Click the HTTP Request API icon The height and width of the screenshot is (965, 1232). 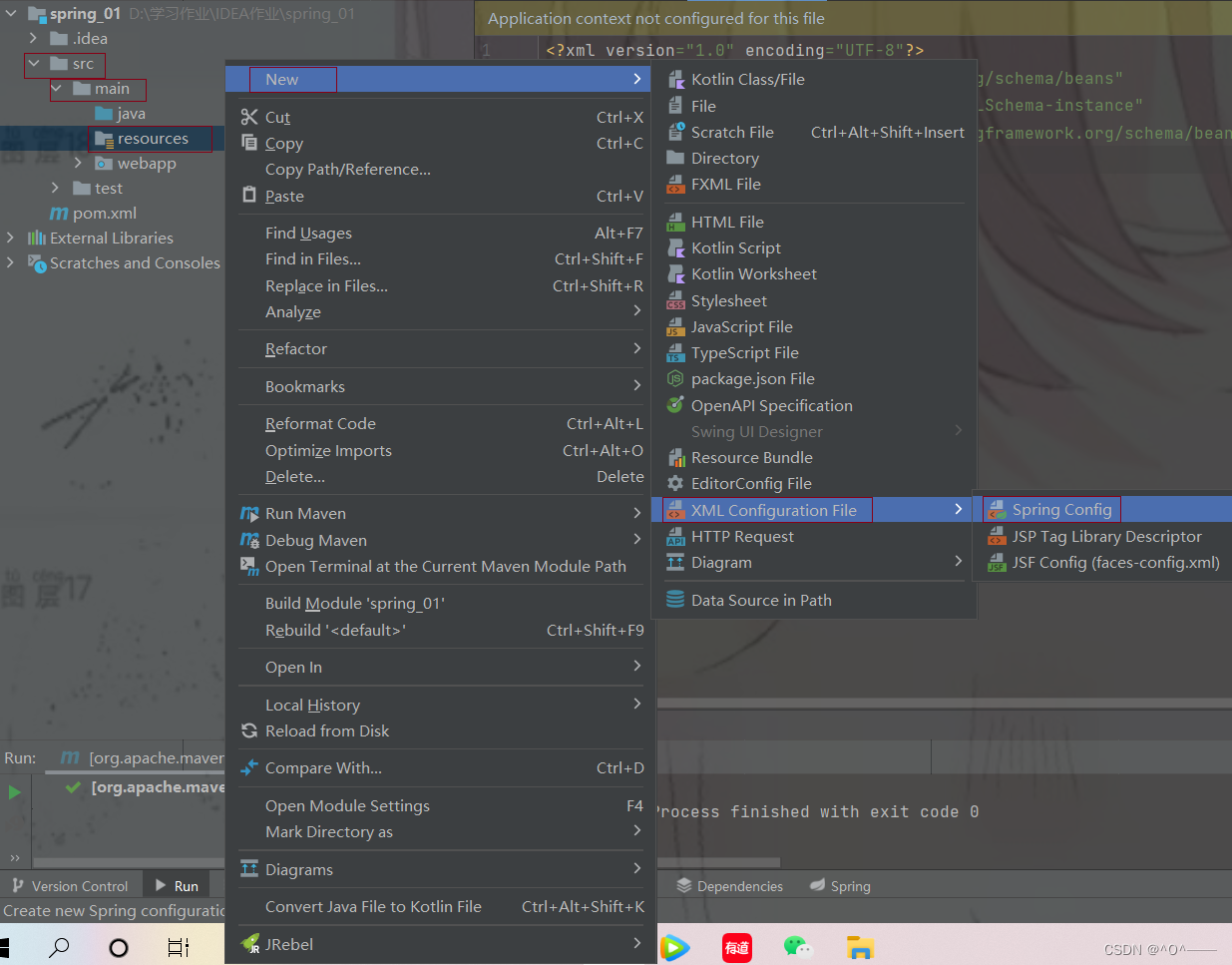point(675,536)
